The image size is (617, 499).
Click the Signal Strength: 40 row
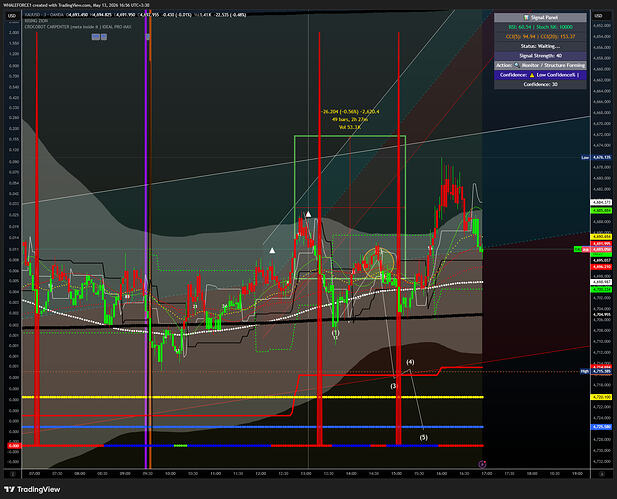tap(540, 55)
